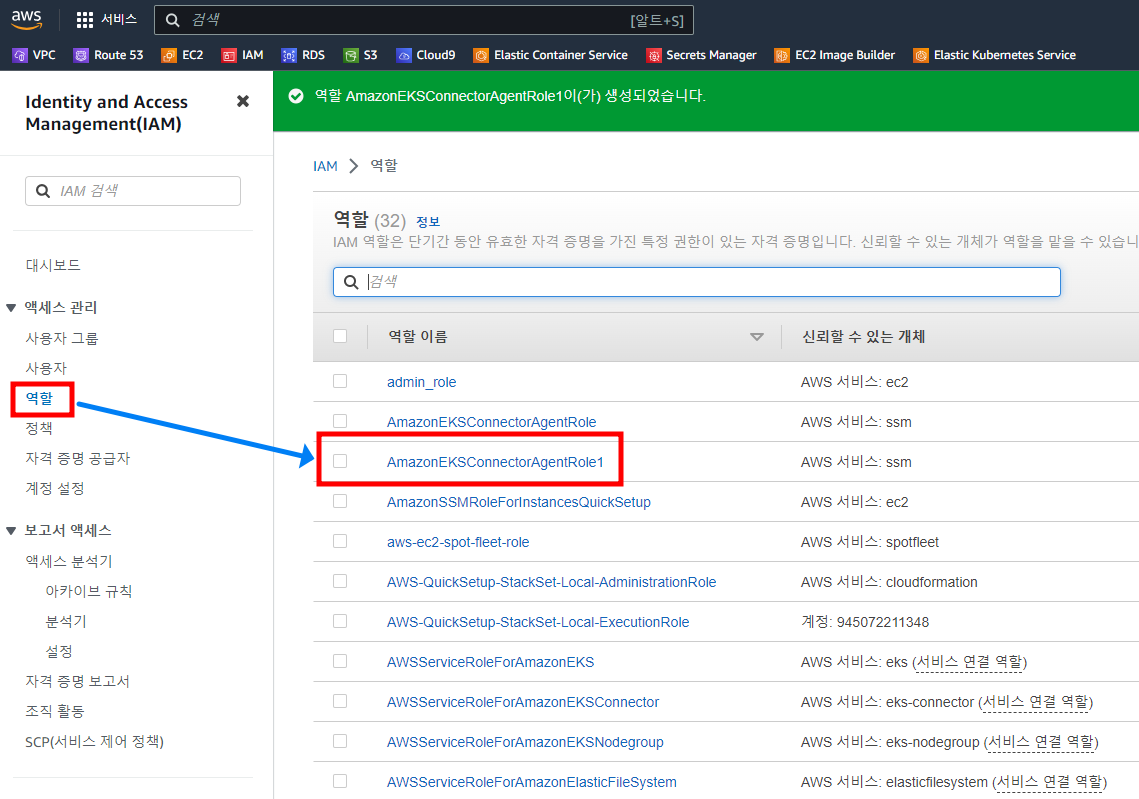Click the AWS logo home icon
This screenshot has height=799, width=1139.
[27, 20]
